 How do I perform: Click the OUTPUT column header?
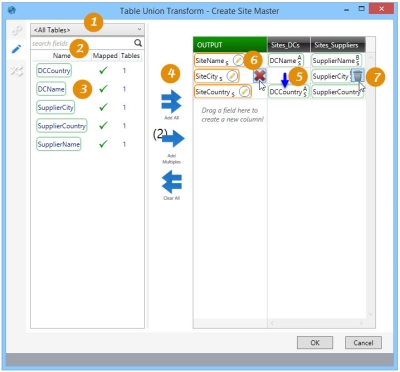pyautogui.click(x=230, y=45)
